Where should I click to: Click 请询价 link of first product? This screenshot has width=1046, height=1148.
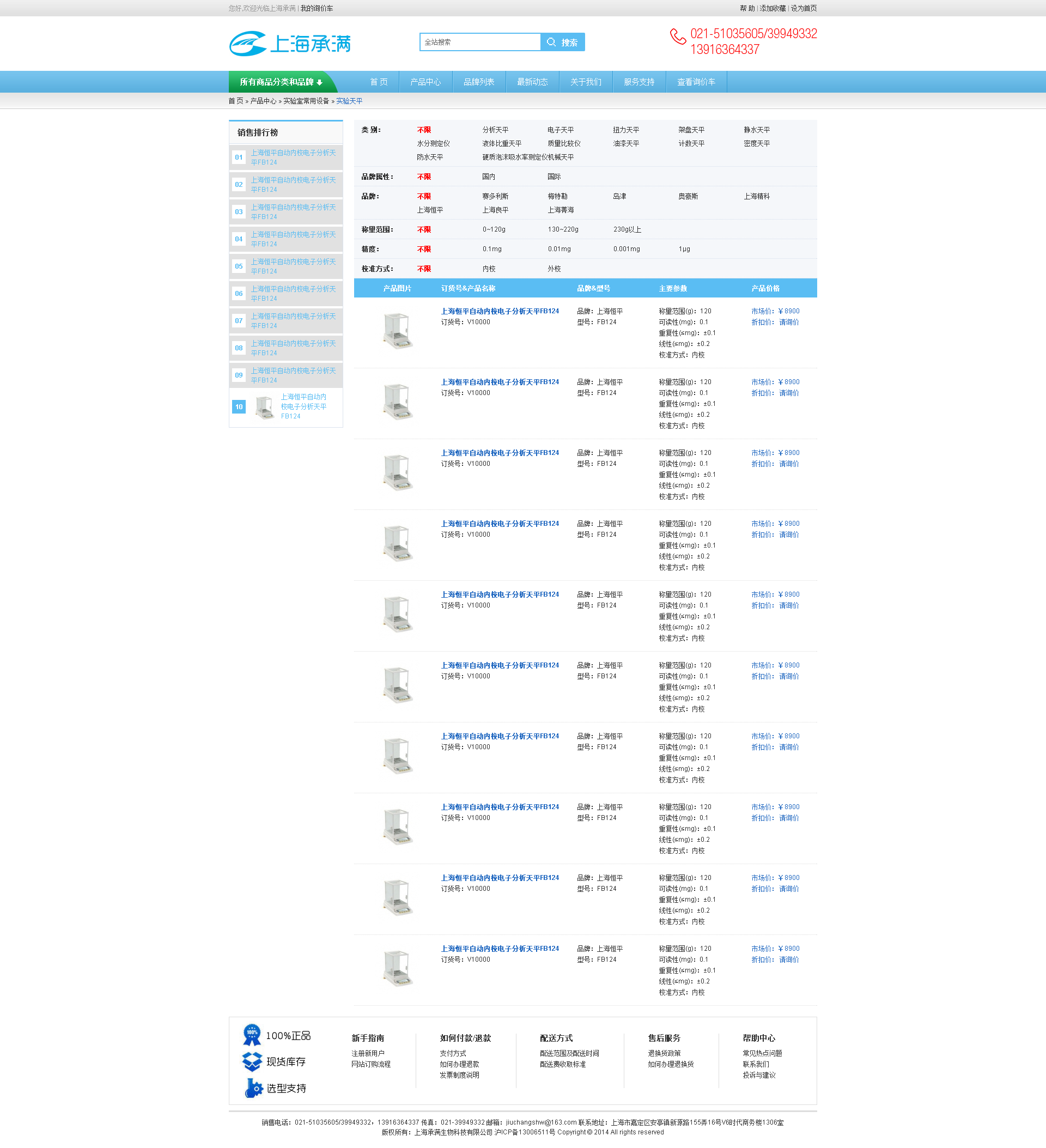pos(789,323)
